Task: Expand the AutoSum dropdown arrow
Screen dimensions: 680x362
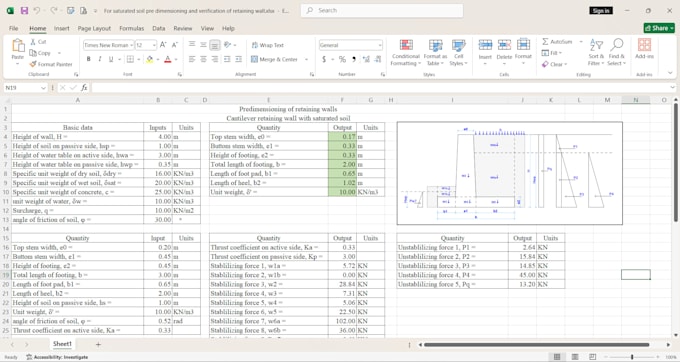Action: (x=581, y=42)
